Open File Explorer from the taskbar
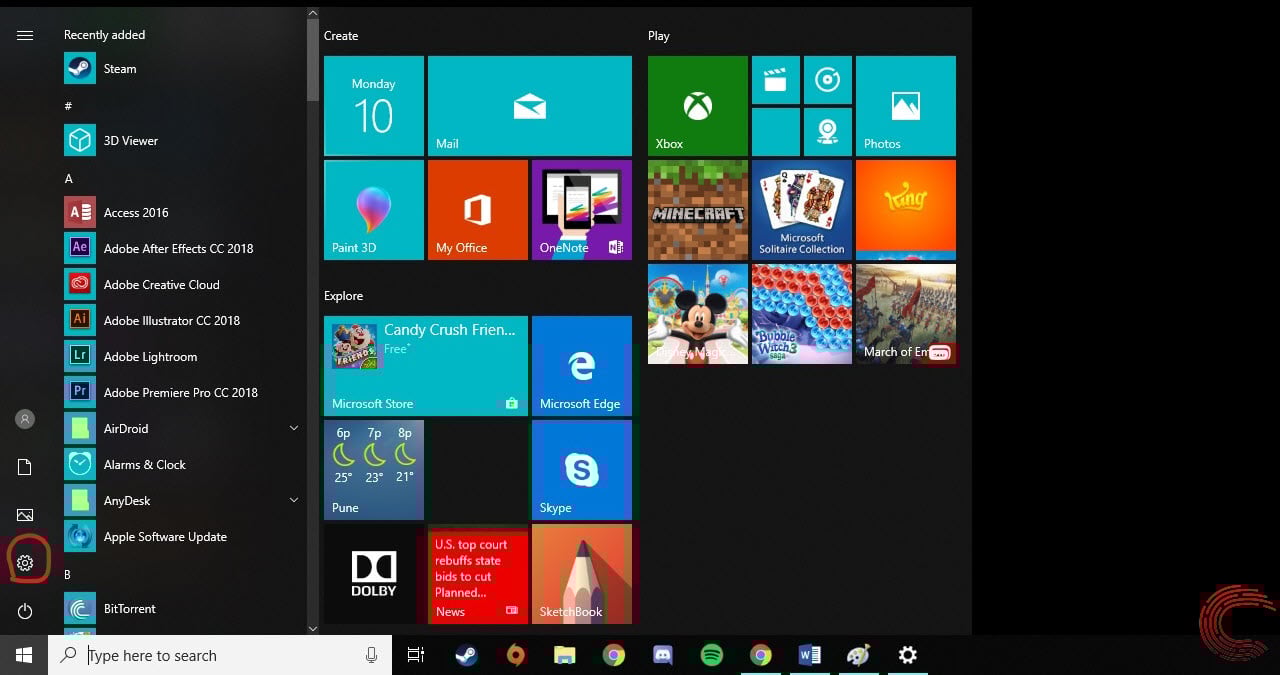 click(x=565, y=655)
